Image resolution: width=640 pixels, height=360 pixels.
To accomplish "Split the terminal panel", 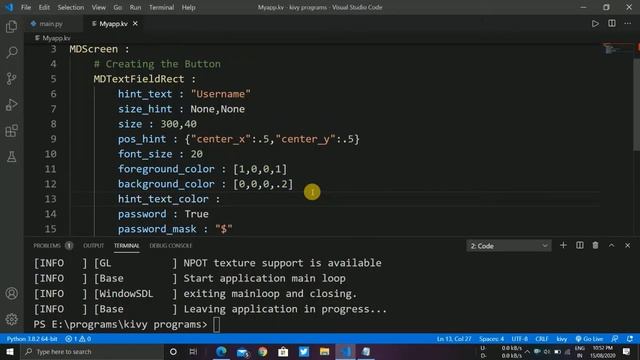I will pyautogui.click(x=580, y=245).
